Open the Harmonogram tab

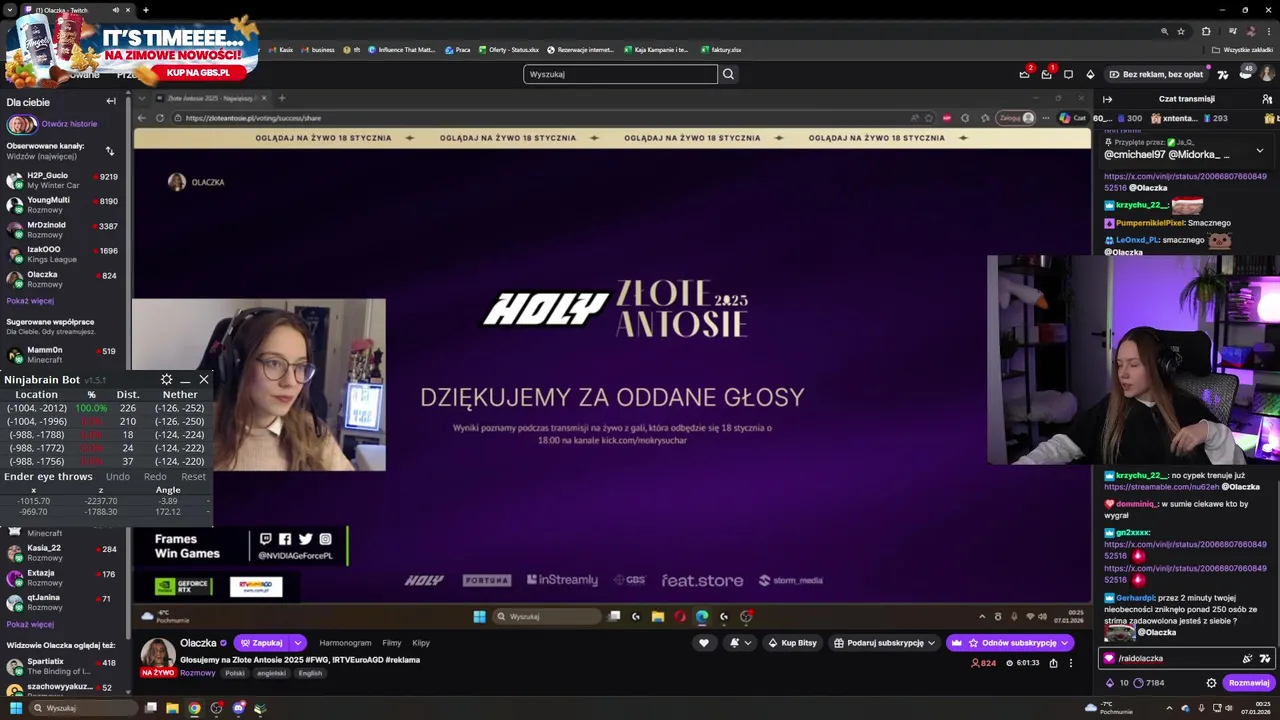click(x=345, y=643)
